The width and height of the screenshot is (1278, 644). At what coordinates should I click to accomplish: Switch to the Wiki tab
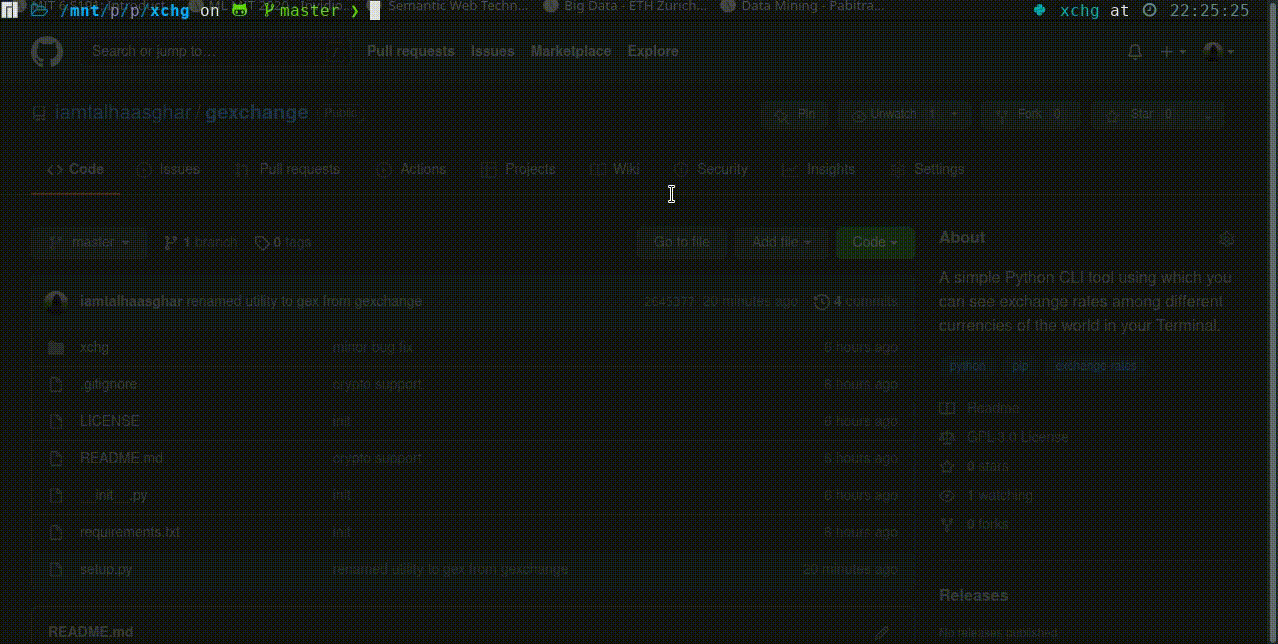point(615,169)
